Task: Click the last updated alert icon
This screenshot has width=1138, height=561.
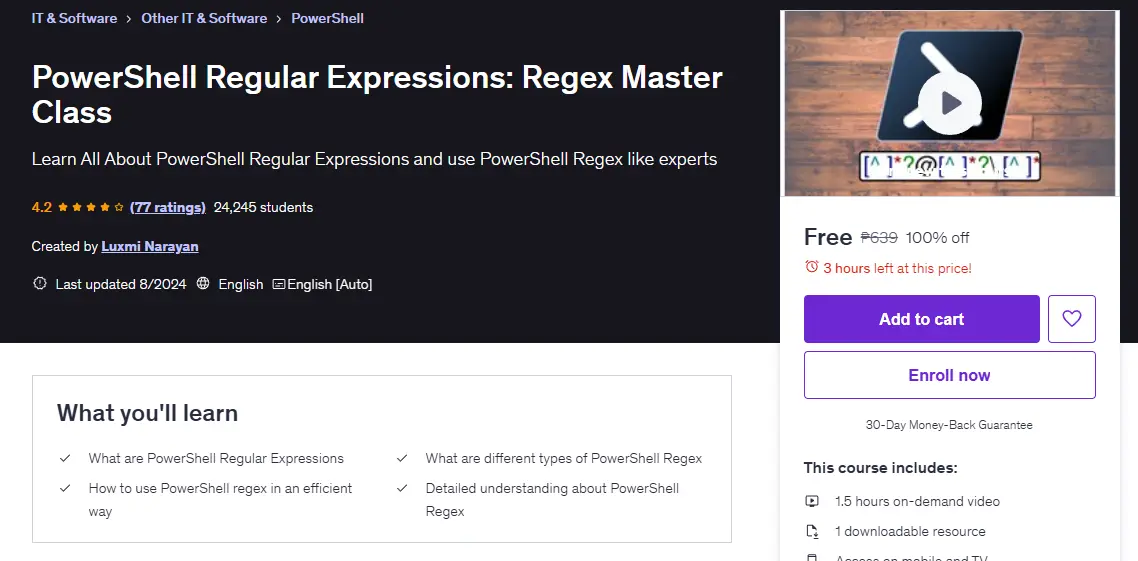Action: click(x=40, y=284)
